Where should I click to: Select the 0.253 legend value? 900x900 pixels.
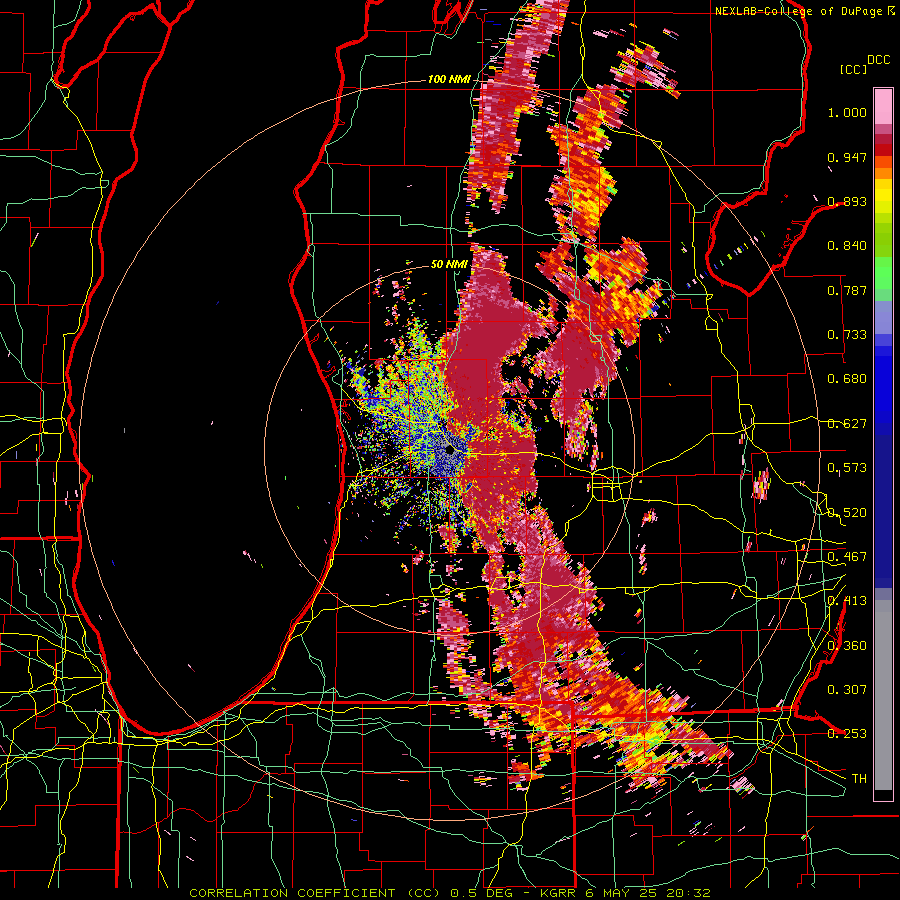click(x=847, y=734)
